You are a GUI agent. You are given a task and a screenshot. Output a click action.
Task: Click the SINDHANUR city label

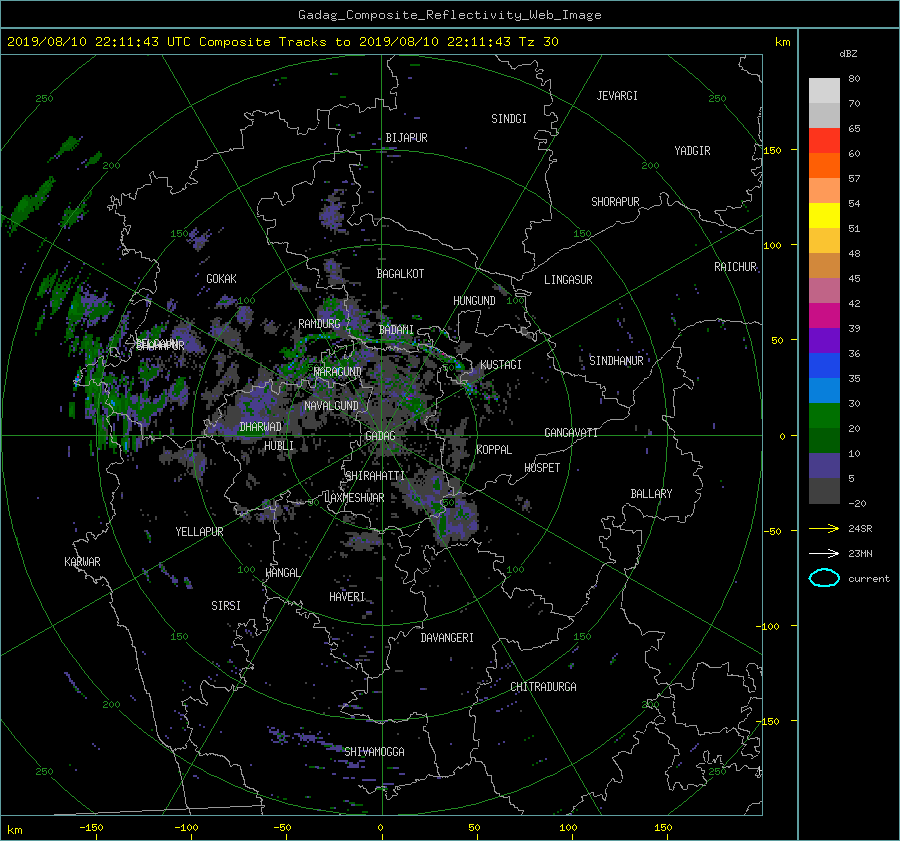tap(616, 361)
